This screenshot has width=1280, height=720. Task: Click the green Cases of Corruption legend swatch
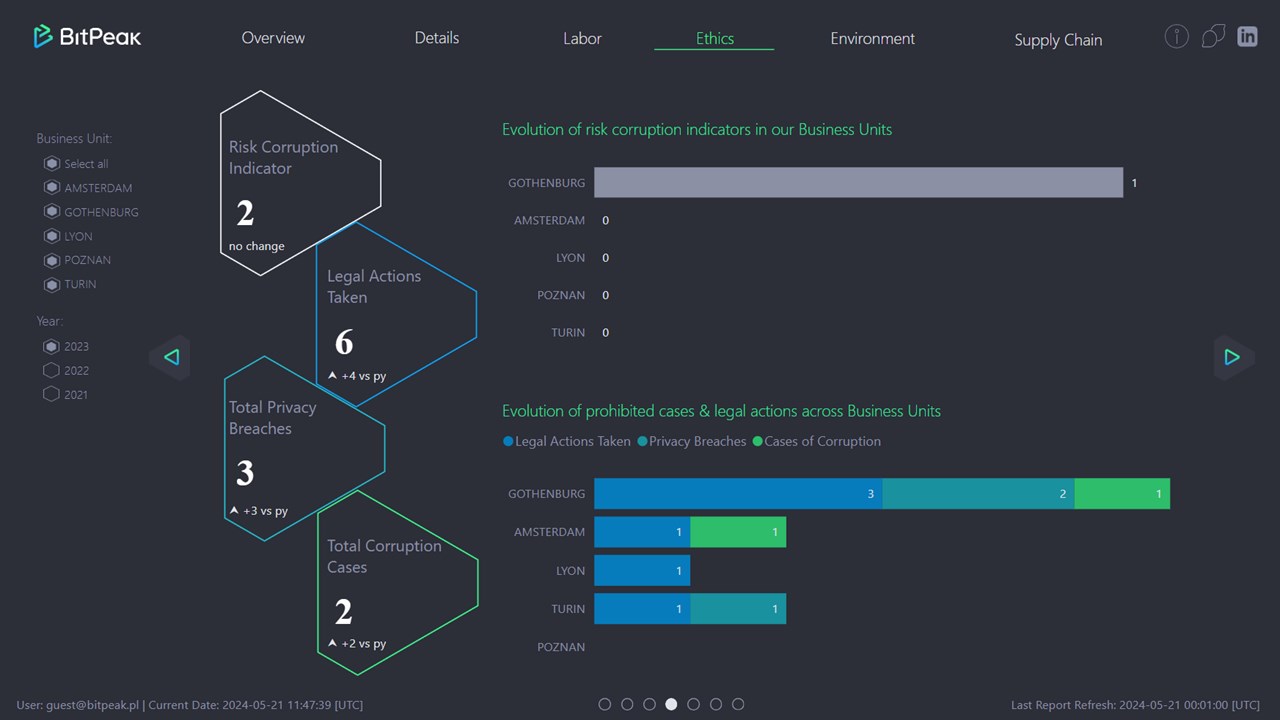pos(757,441)
